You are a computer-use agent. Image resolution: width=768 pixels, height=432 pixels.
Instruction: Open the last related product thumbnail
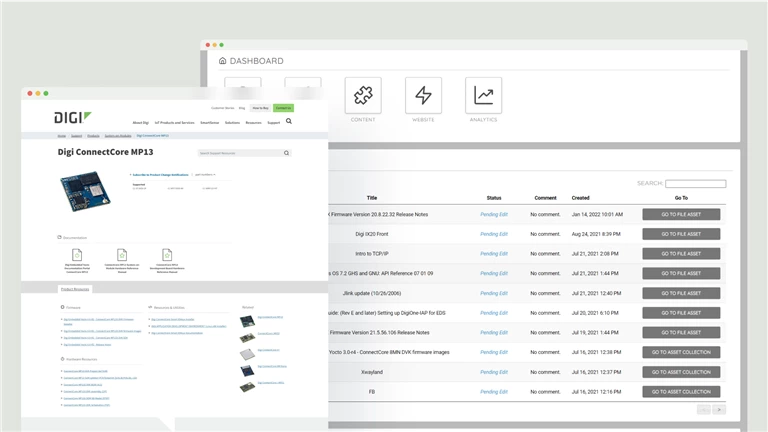point(247,387)
